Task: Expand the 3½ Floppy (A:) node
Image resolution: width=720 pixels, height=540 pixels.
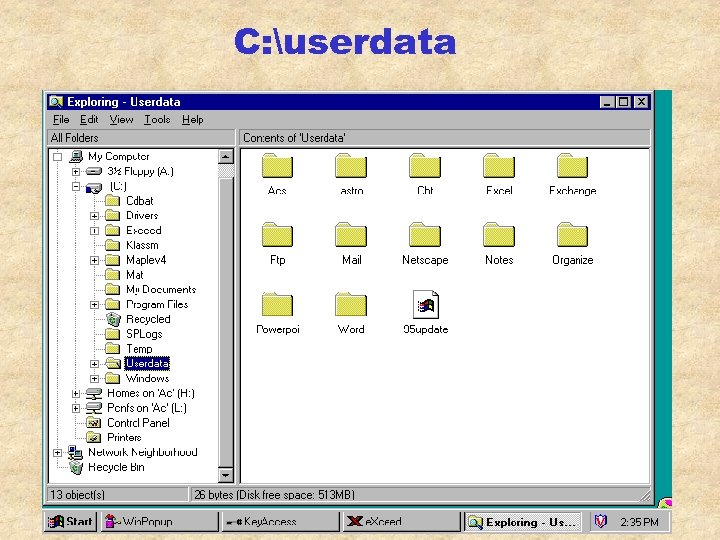Action: (76, 172)
